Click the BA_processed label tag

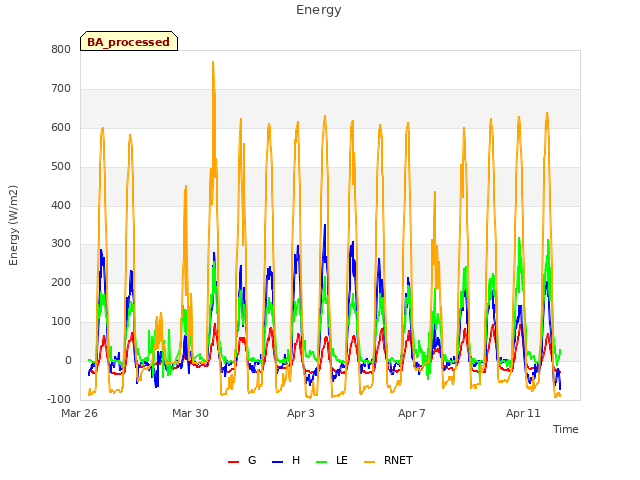point(129,41)
